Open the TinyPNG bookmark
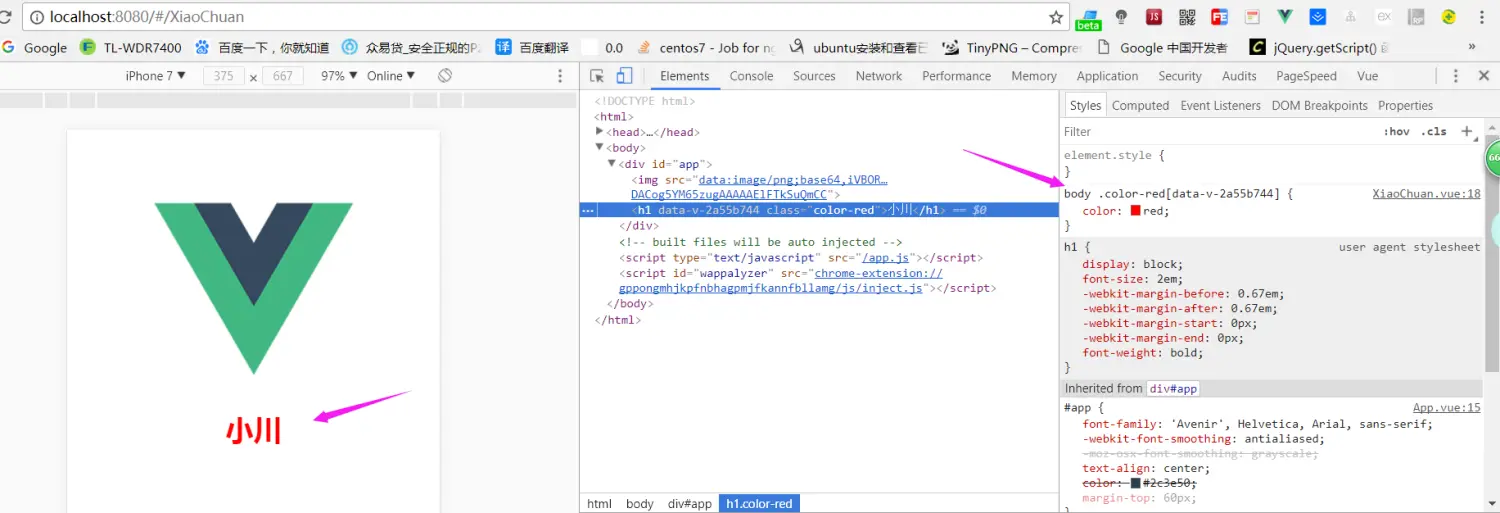 (1014, 47)
